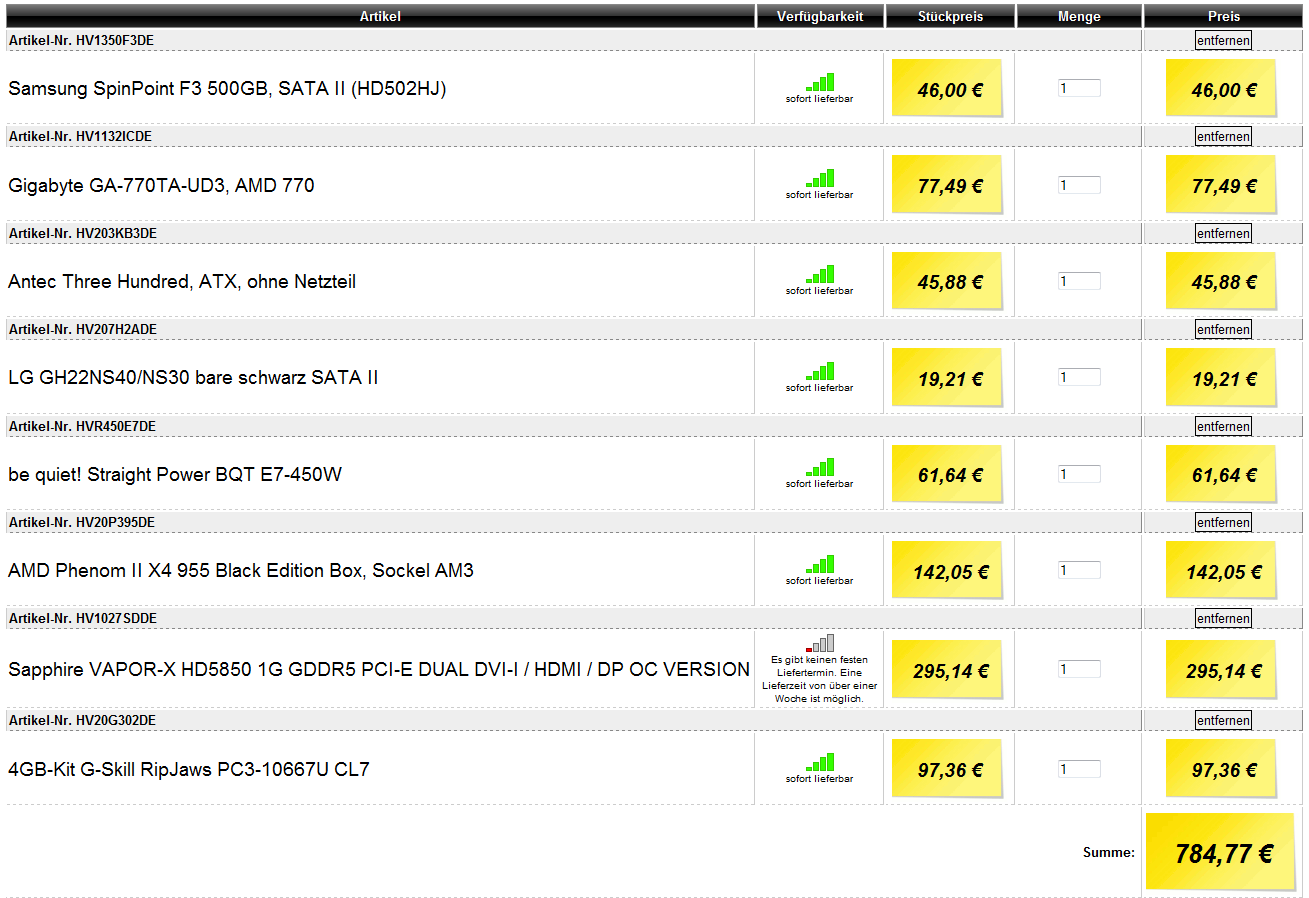Remove article HV1027SDDE with entfernen button

(1223, 618)
